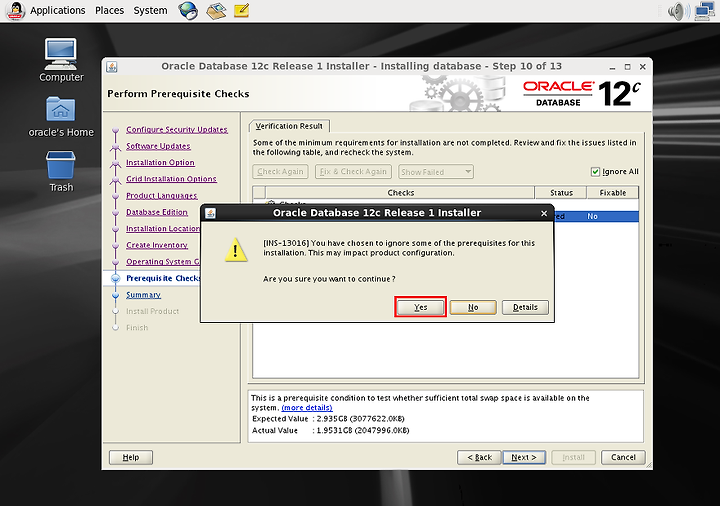Open the Places menu

[x=109, y=11]
